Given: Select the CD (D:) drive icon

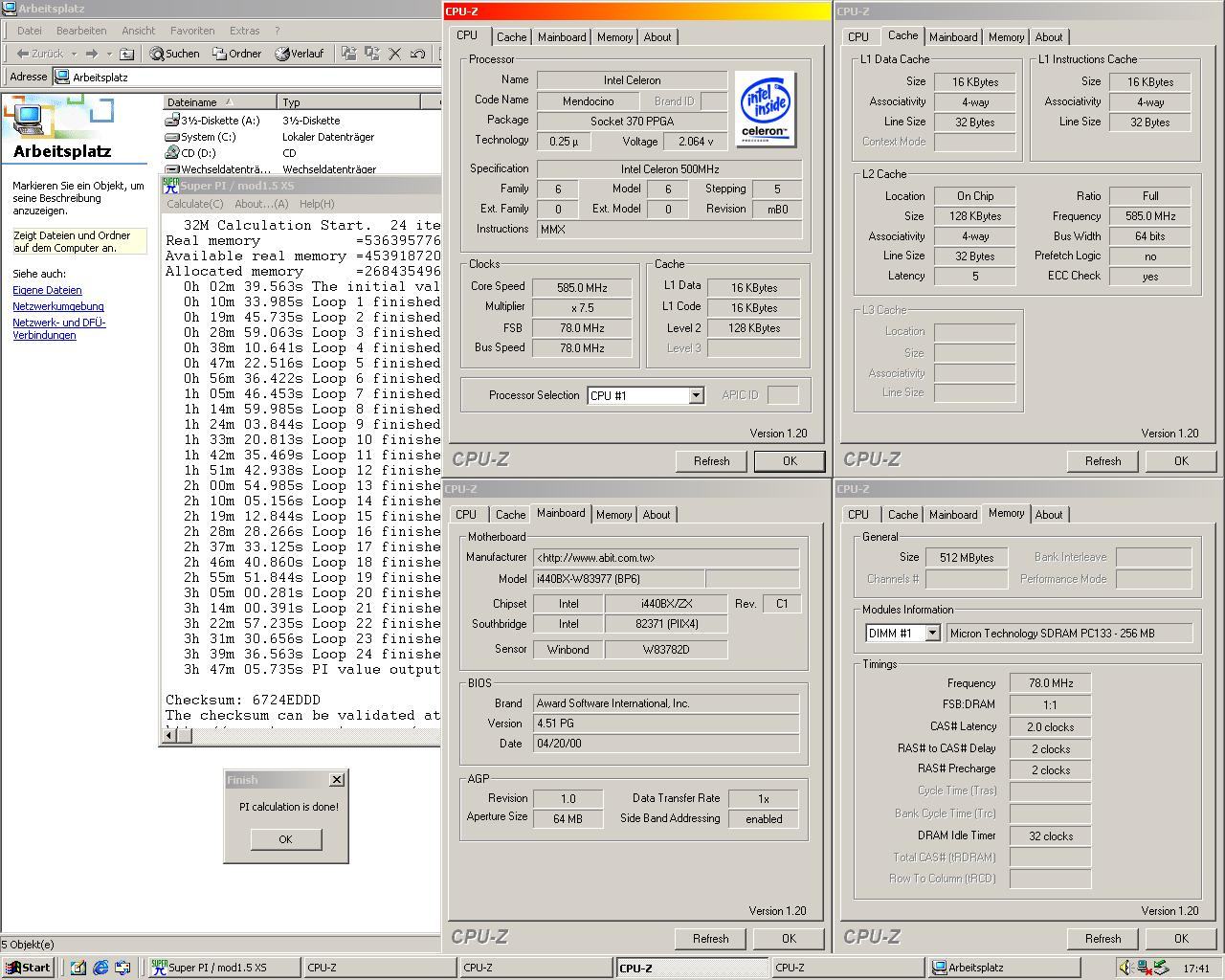Looking at the screenshot, I should tap(172, 153).
